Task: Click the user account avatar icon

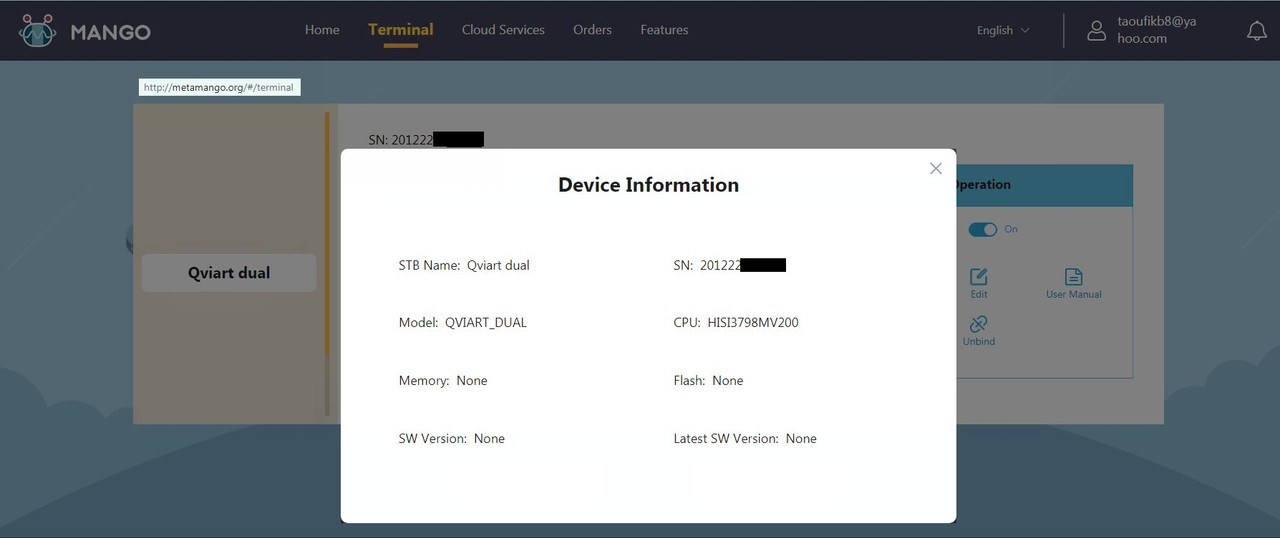Action: tap(1097, 30)
